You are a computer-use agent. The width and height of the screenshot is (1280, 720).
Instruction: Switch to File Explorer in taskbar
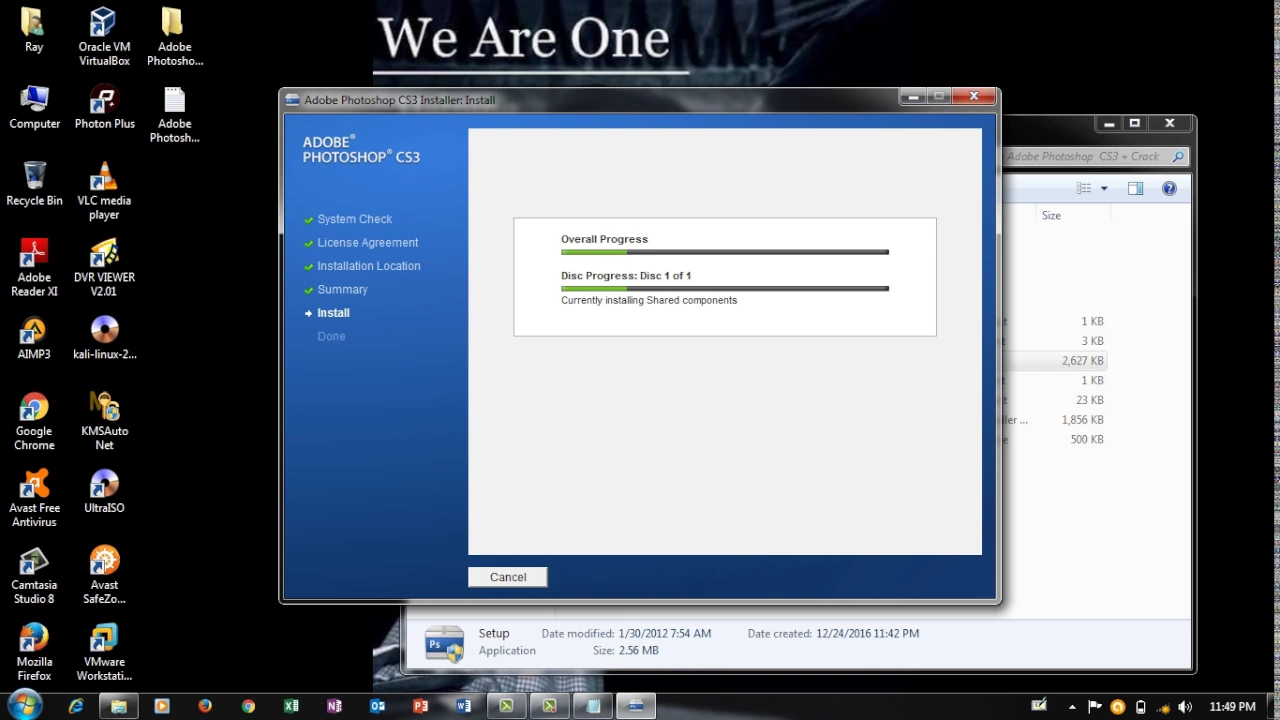click(119, 706)
